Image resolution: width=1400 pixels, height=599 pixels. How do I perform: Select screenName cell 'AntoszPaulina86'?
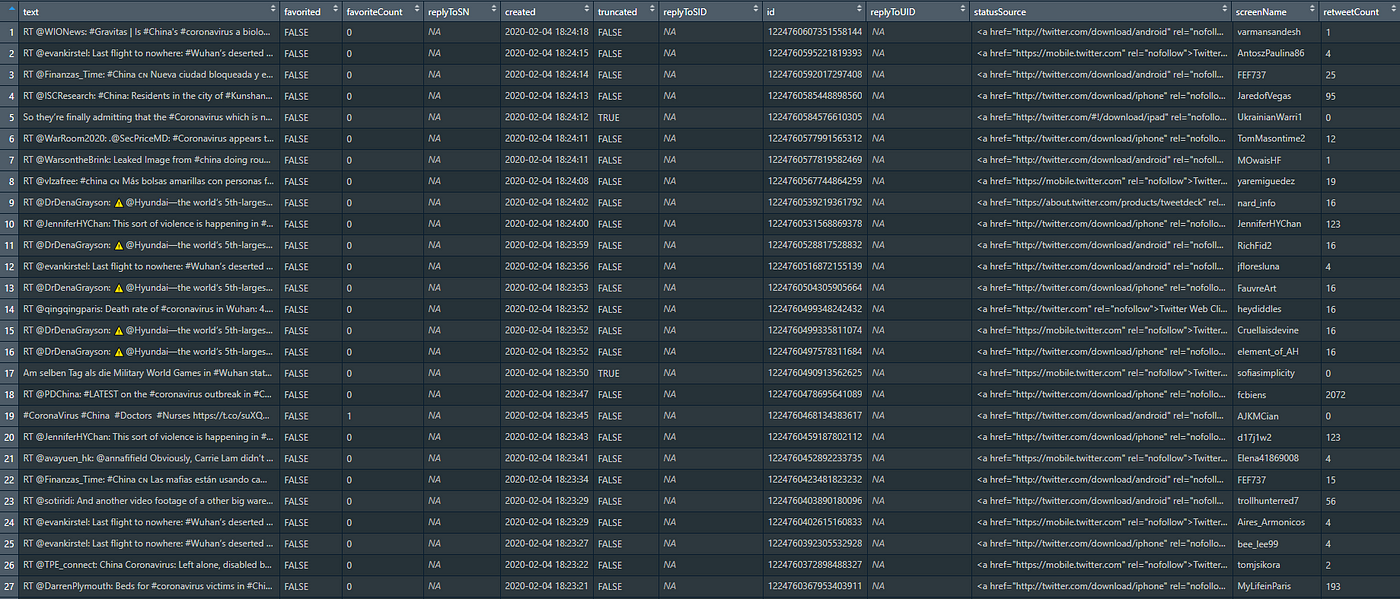pyautogui.click(x=1271, y=53)
